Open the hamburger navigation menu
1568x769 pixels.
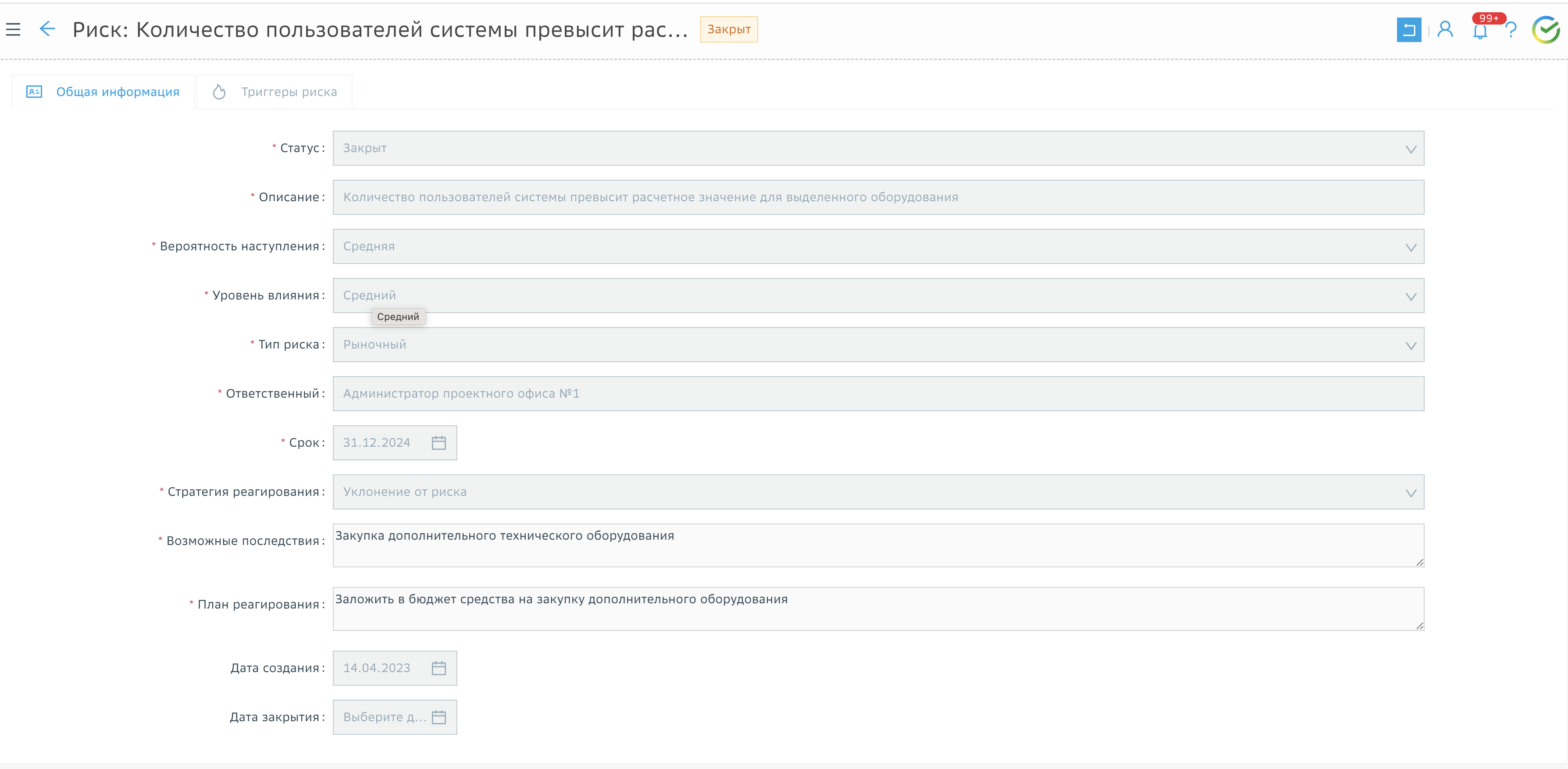click(14, 29)
